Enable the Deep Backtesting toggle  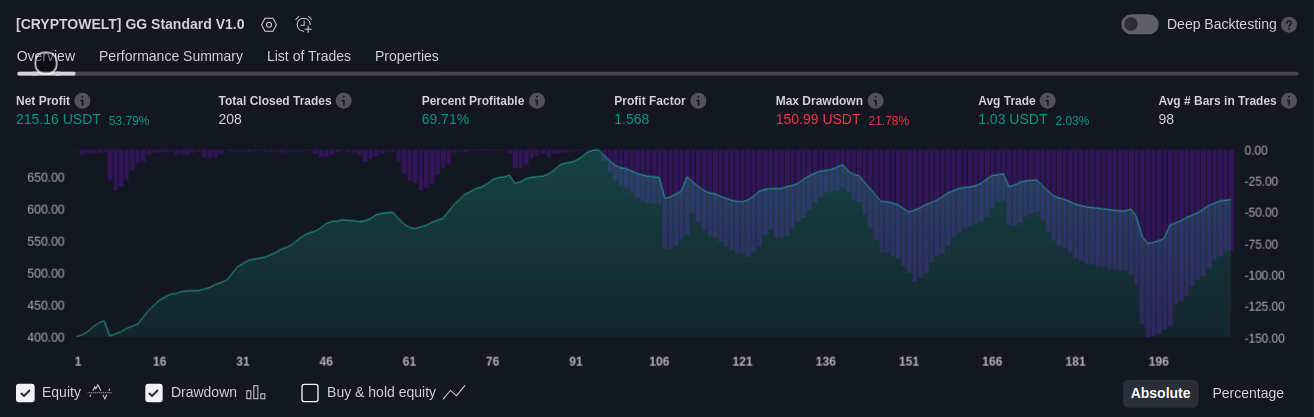click(1140, 24)
